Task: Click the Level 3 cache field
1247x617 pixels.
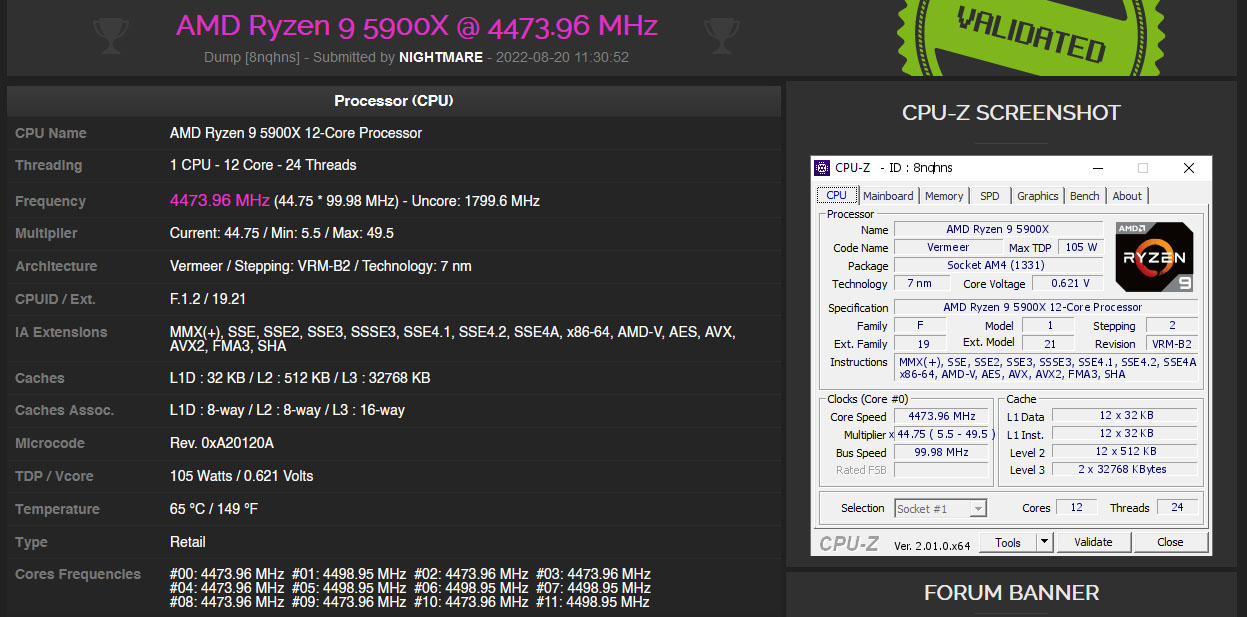Action: (x=1125, y=469)
